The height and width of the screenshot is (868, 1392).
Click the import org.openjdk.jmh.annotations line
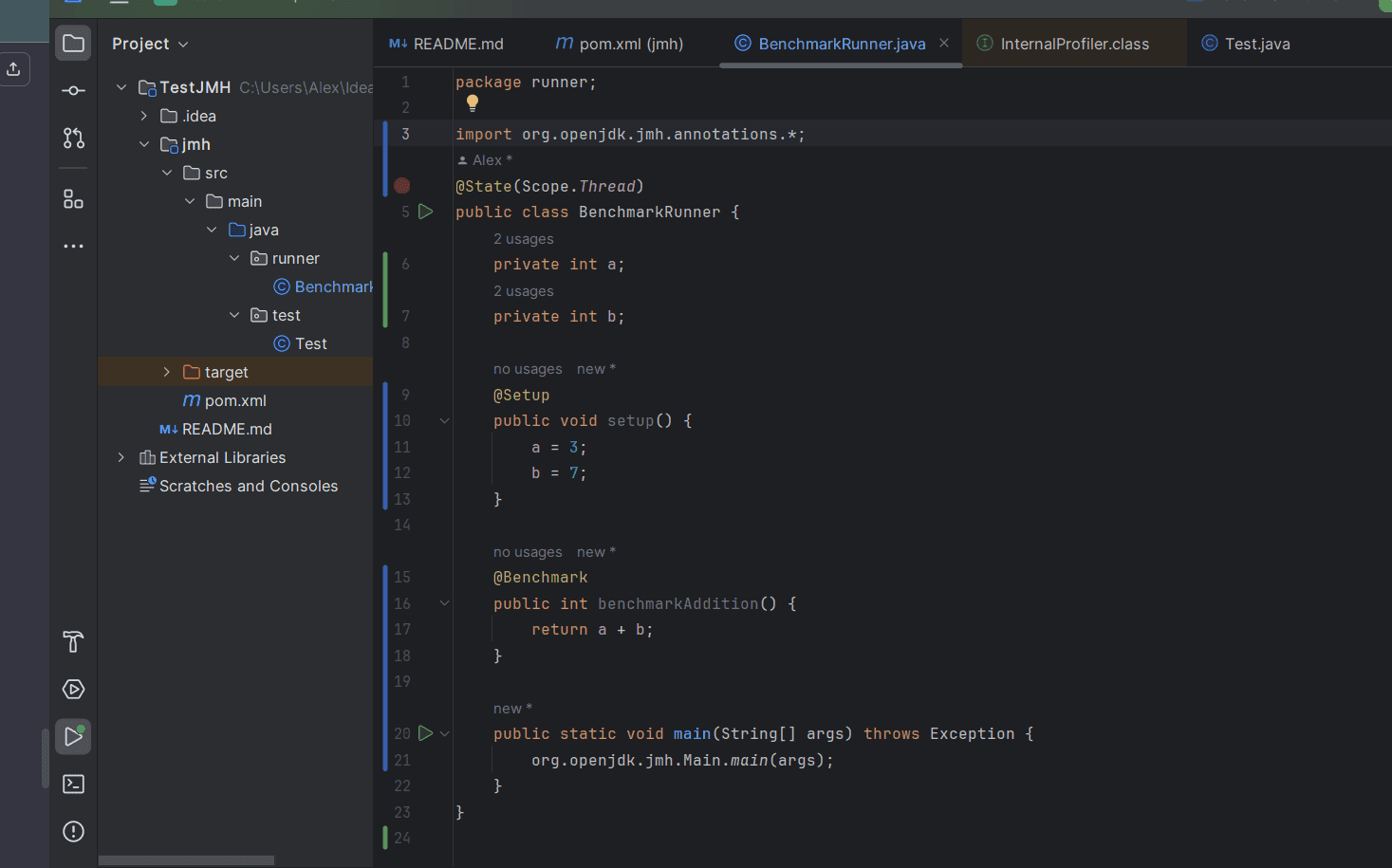coord(630,134)
